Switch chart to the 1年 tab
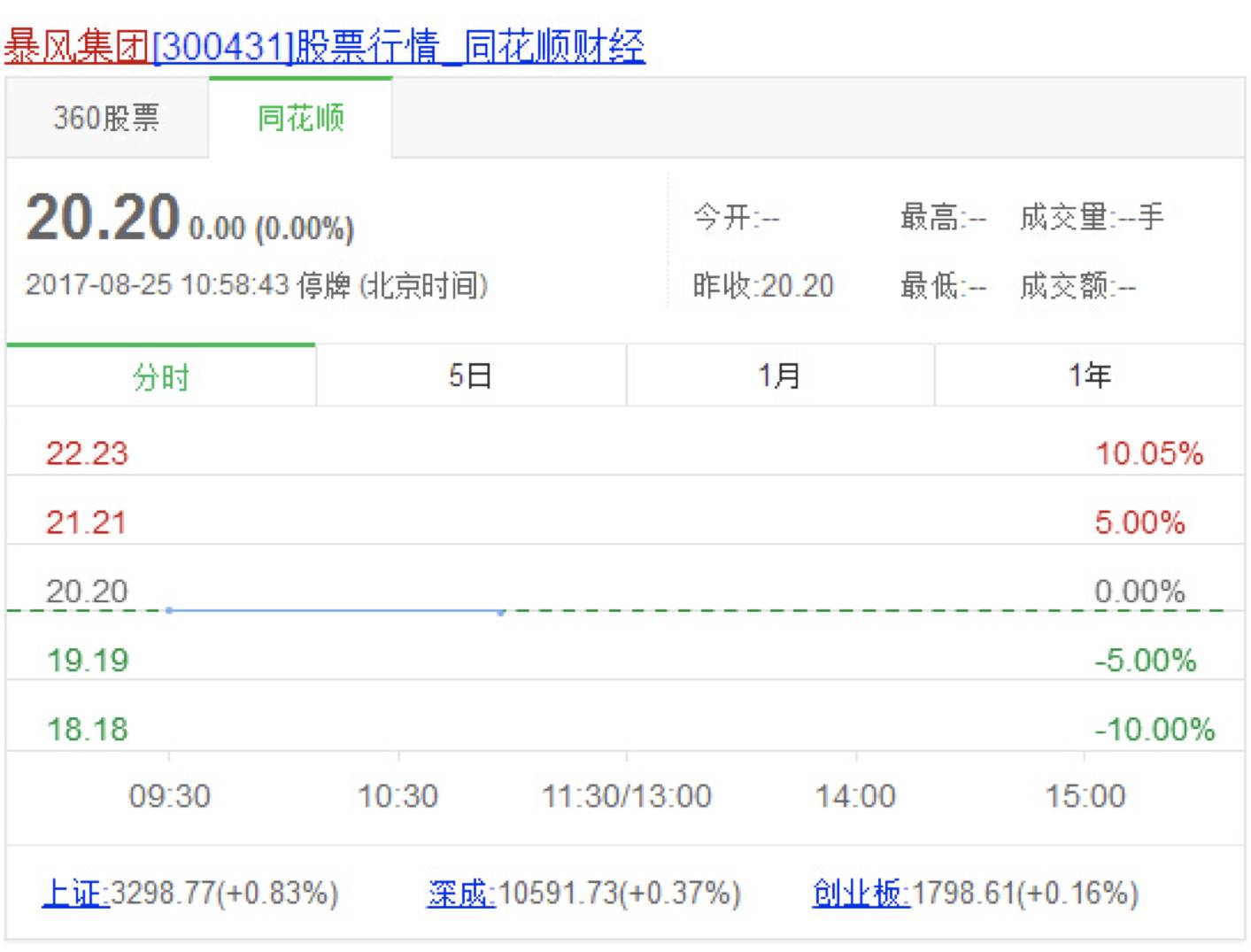 coord(1090,376)
